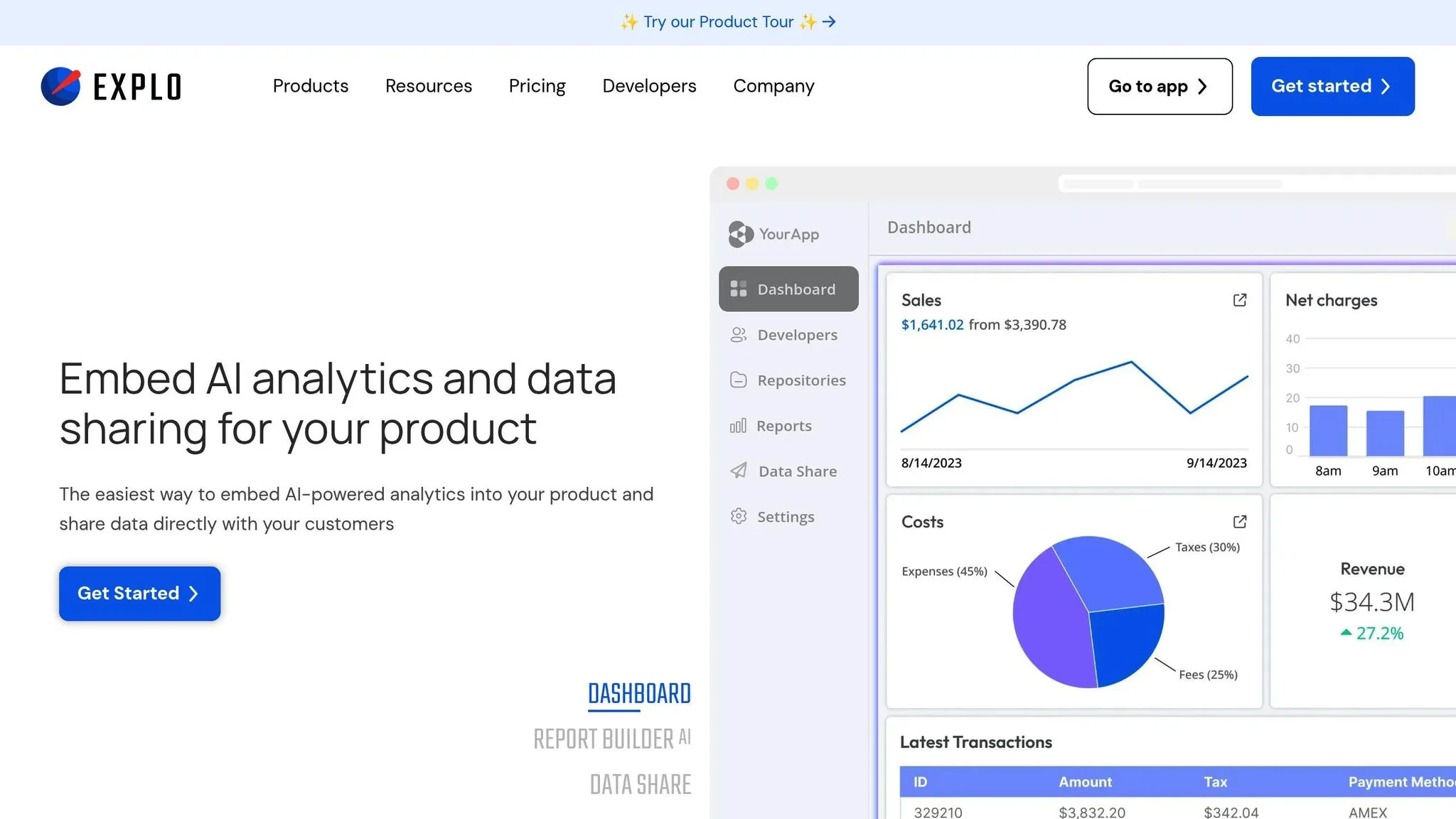Go to the Pricing page
The height and width of the screenshot is (819, 1456).
point(537,86)
